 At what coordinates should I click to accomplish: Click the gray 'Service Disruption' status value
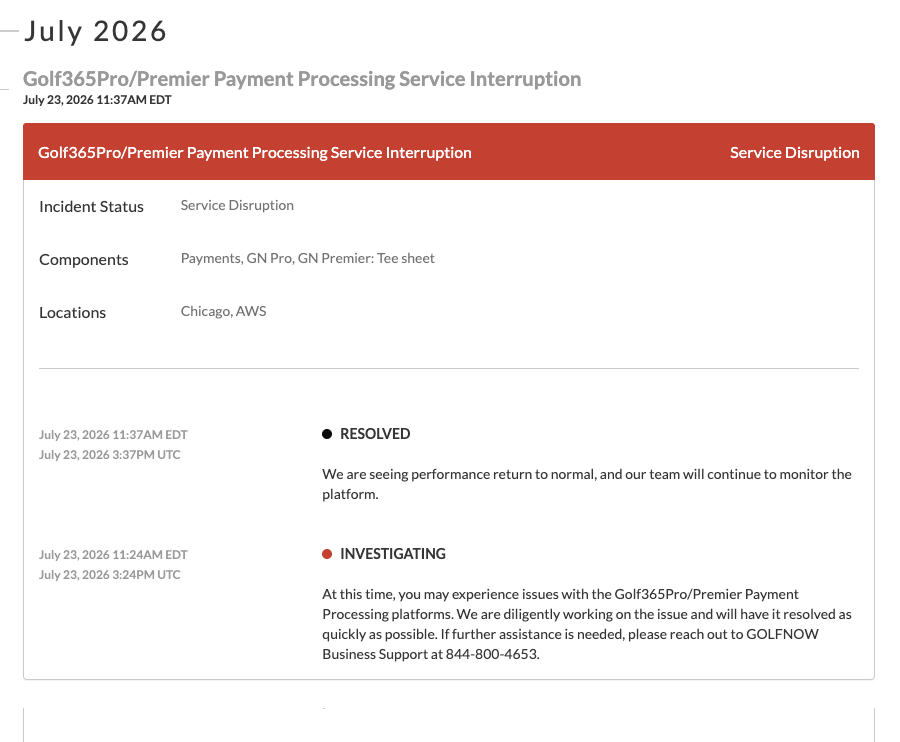click(x=237, y=205)
